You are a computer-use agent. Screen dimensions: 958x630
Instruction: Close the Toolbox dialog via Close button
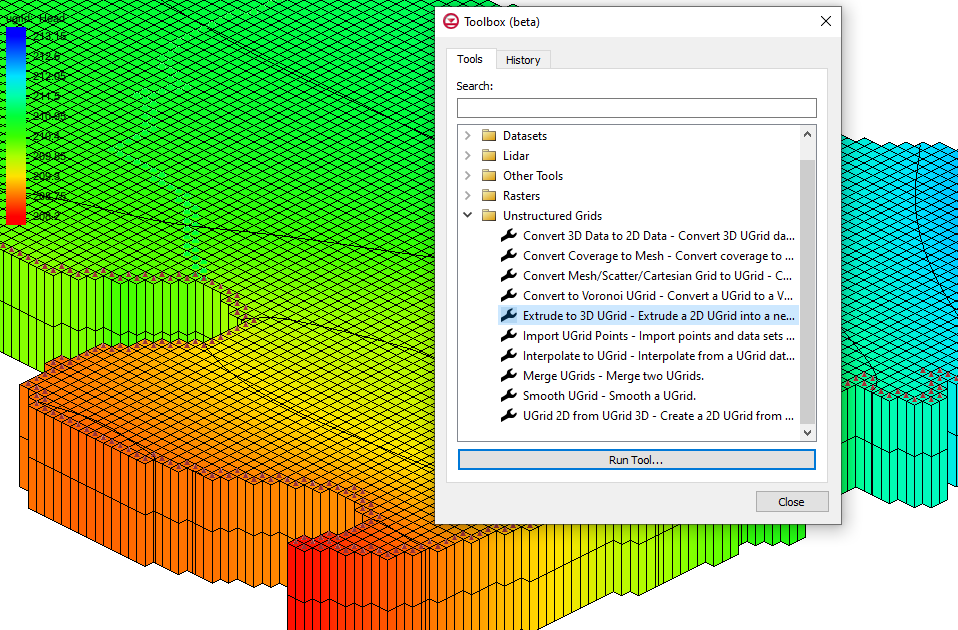coord(792,501)
